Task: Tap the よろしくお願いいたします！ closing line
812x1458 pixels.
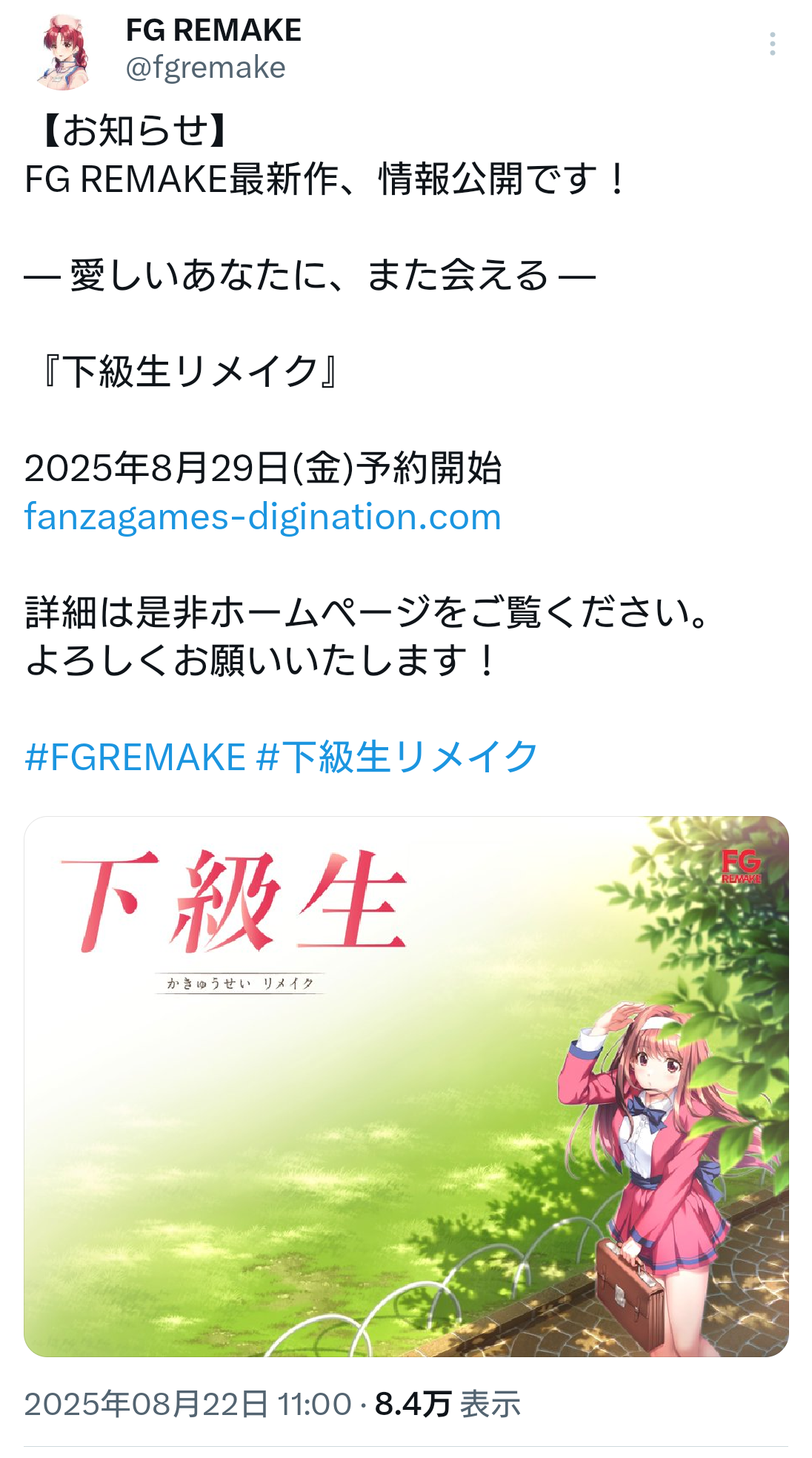Action: pyautogui.click(x=261, y=660)
